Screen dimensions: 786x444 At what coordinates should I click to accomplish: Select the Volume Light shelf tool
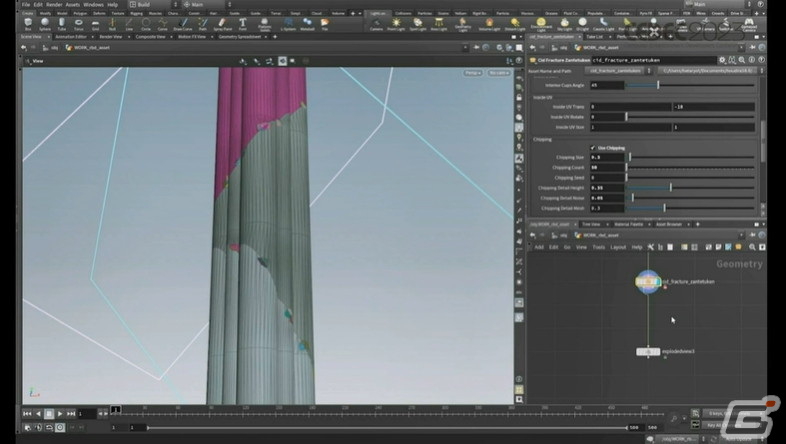(x=489, y=24)
